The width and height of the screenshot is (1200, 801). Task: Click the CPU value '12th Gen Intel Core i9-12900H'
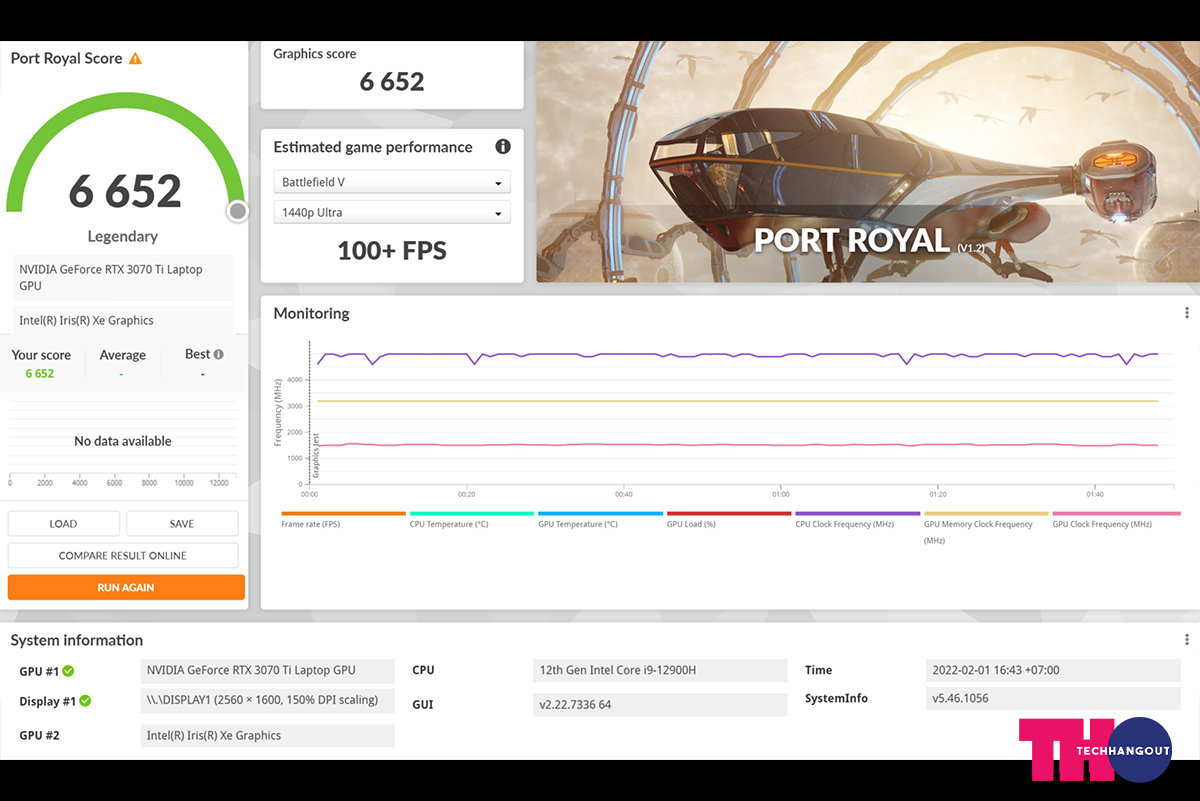pos(660,671)
